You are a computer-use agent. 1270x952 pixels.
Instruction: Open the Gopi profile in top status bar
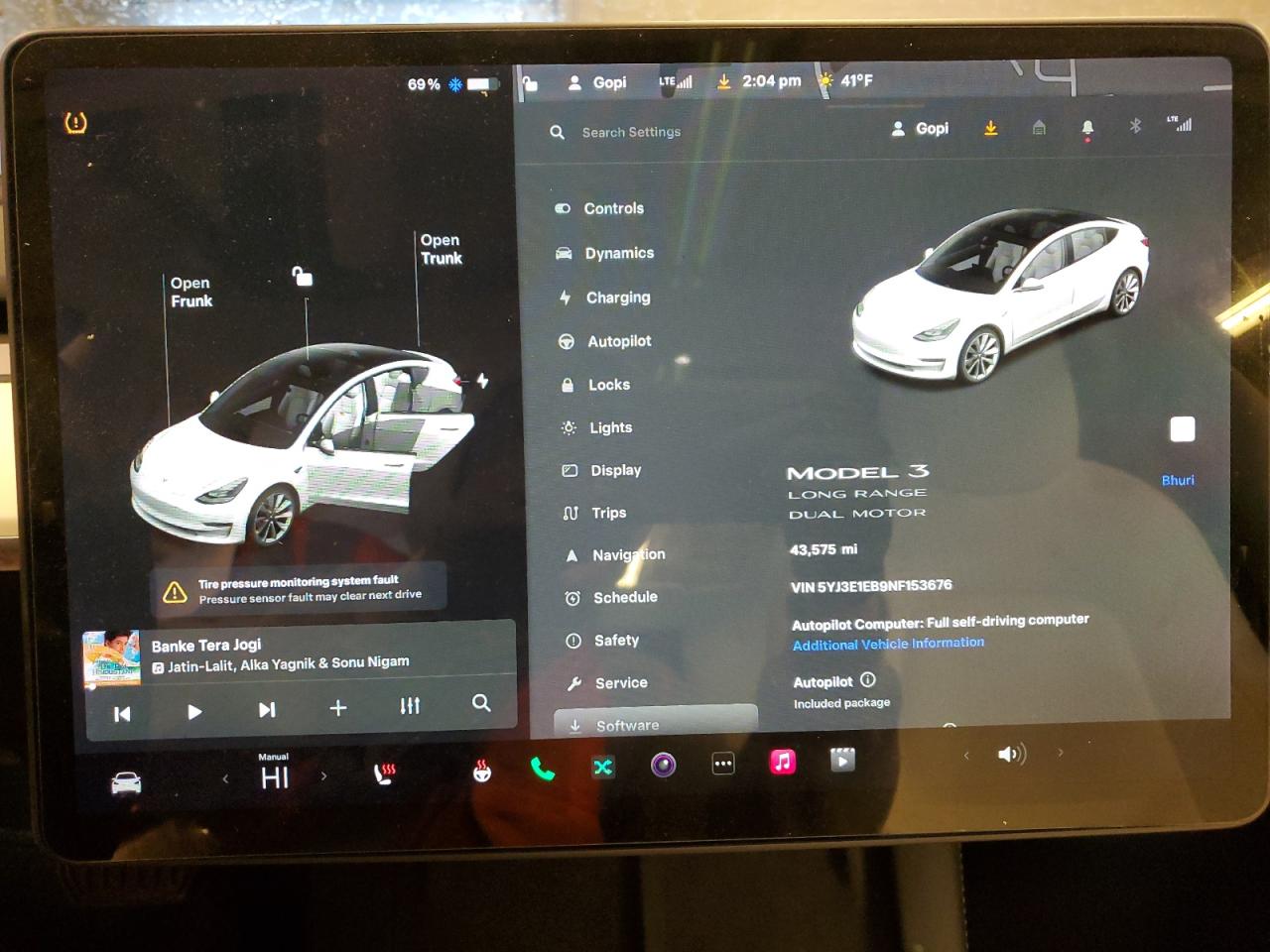(596, 82)
